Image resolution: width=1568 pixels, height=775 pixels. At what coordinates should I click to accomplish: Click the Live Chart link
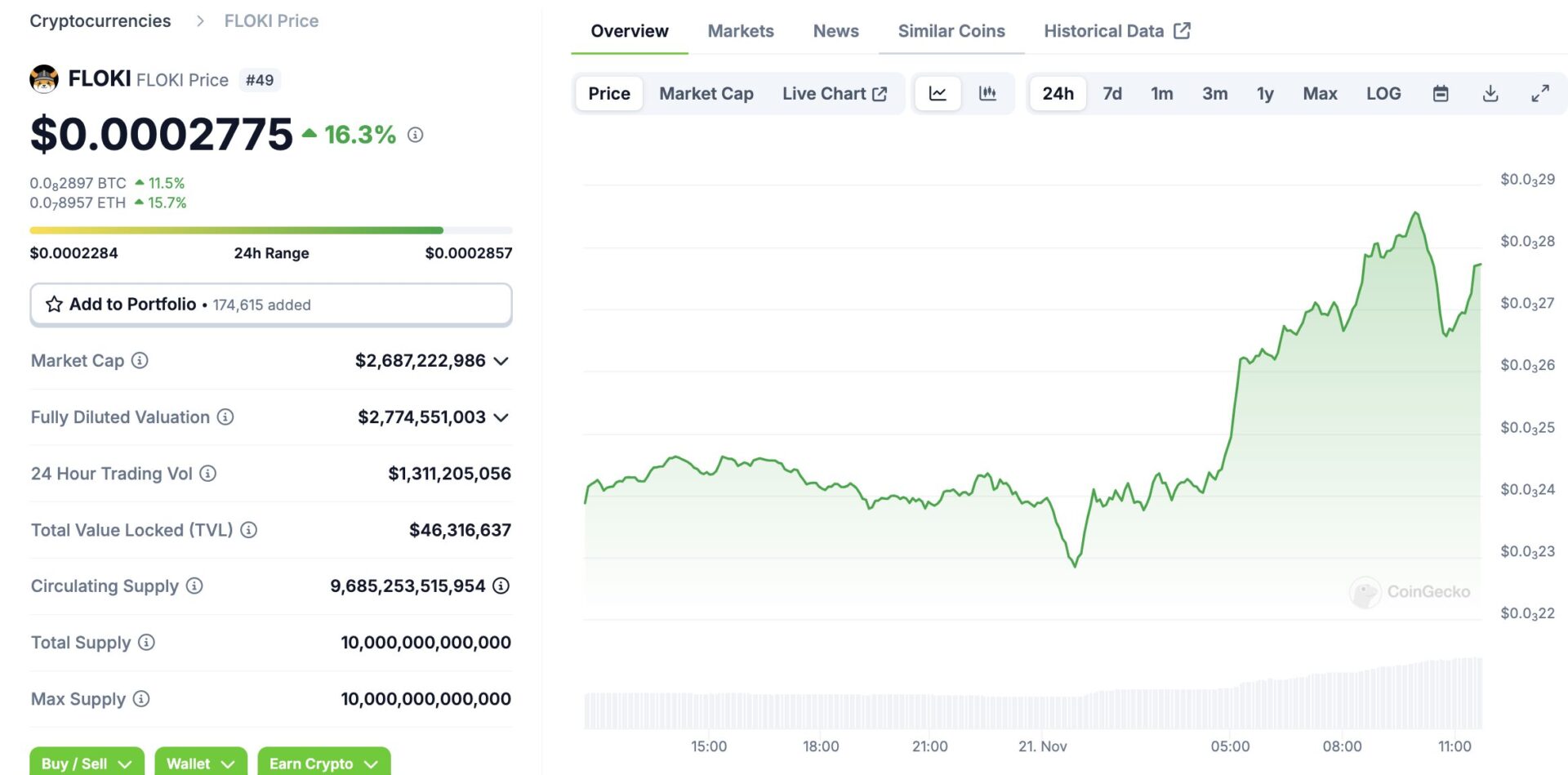click(835, 94)
